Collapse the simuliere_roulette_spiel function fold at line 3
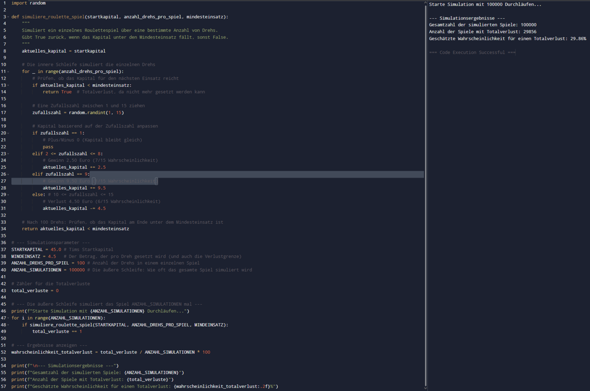The height and width of the screenshot is (391, 590). 8,17
